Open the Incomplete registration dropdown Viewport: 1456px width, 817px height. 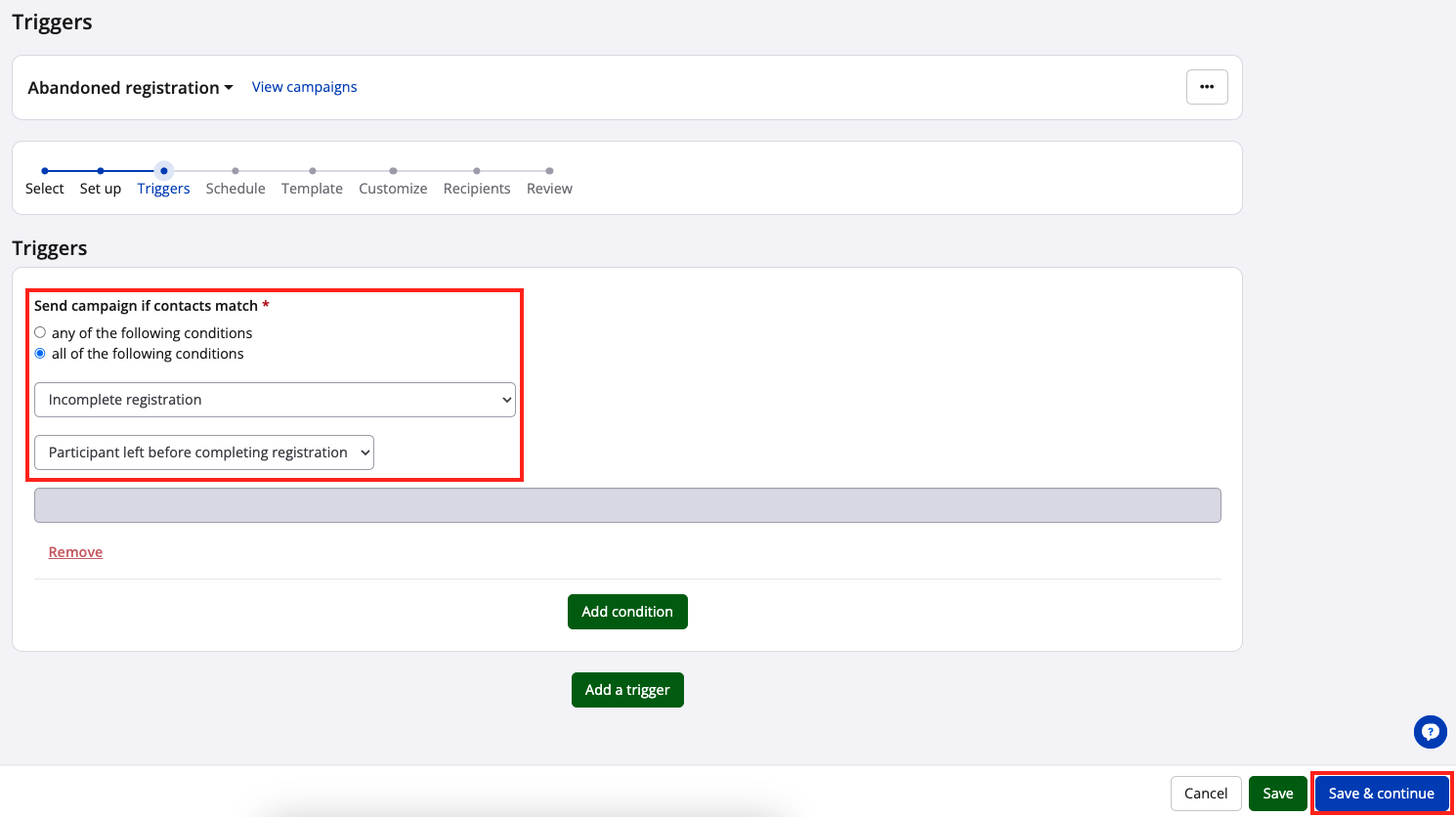[275, 400]
